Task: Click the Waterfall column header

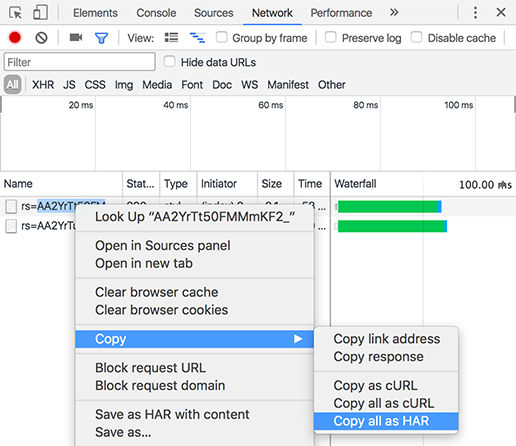Action: pos(355,184)
